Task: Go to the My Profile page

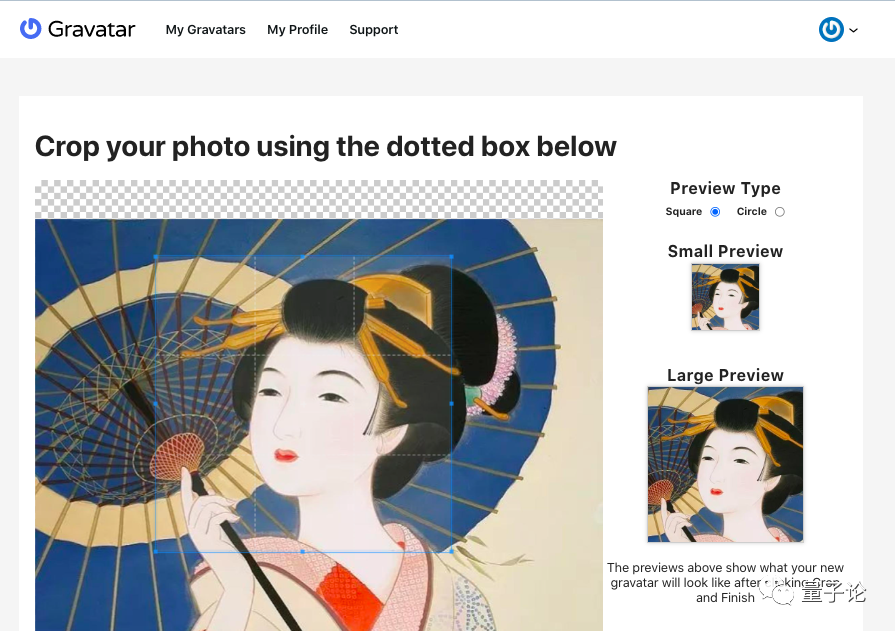Action: tap(297, 30)
